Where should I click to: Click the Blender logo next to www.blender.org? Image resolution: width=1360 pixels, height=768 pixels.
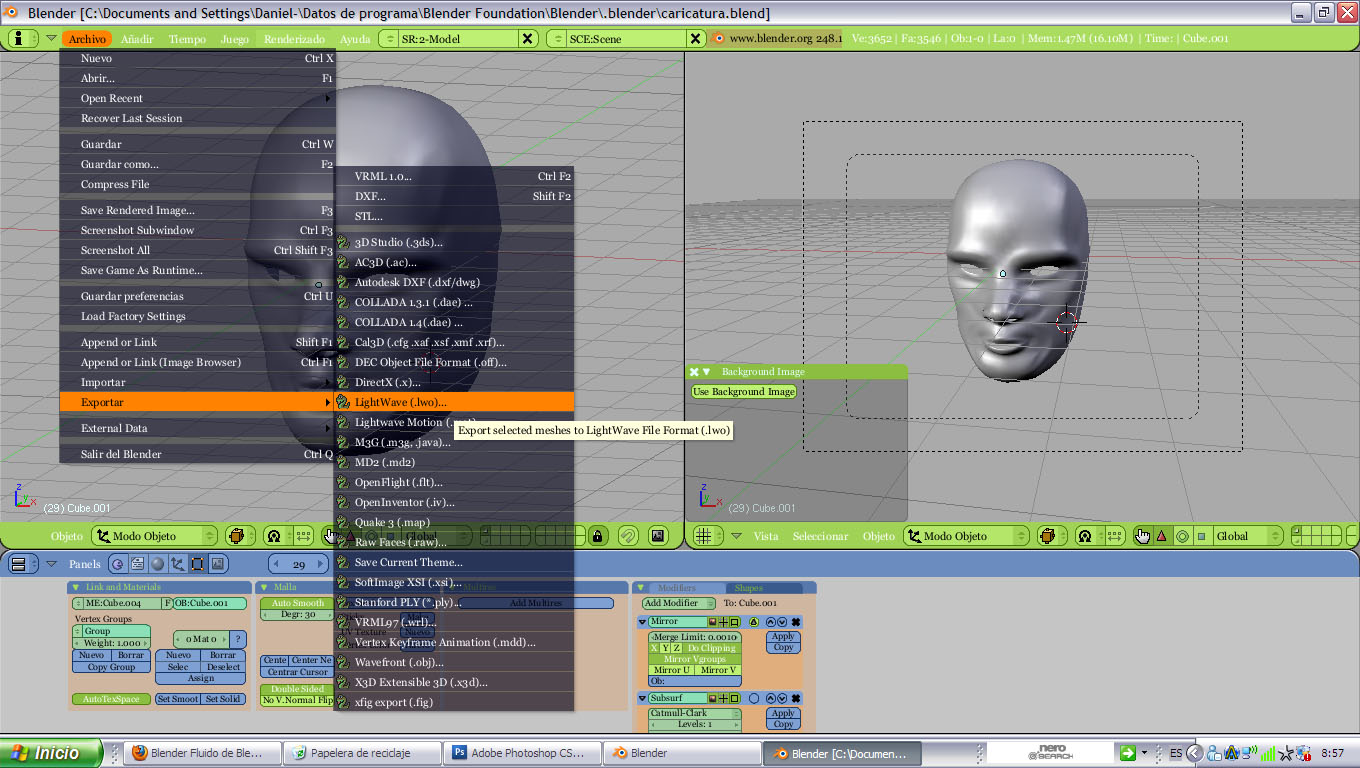pos(719,39)
